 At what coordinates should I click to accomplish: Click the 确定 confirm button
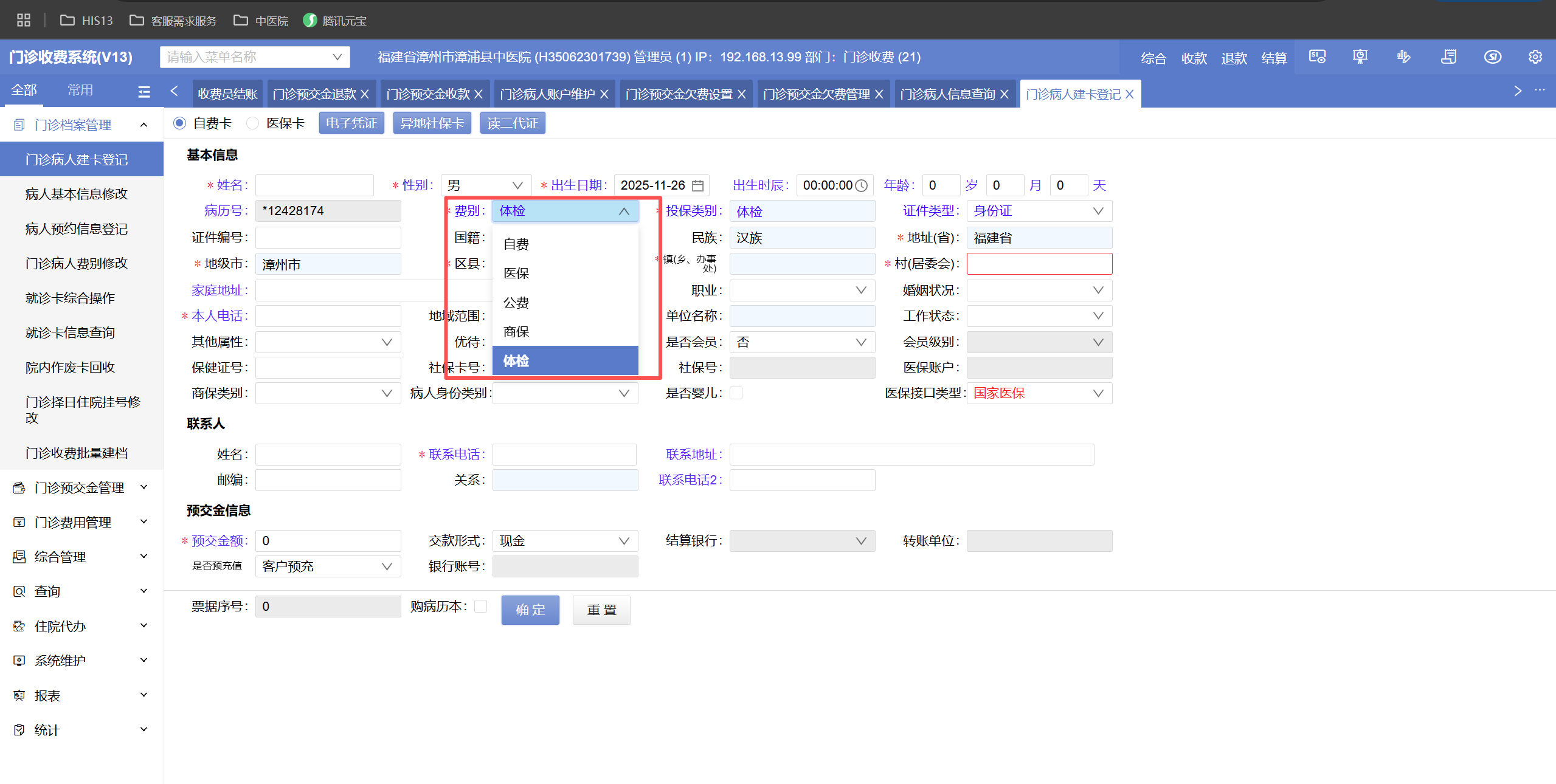click(x=530, y=610)
